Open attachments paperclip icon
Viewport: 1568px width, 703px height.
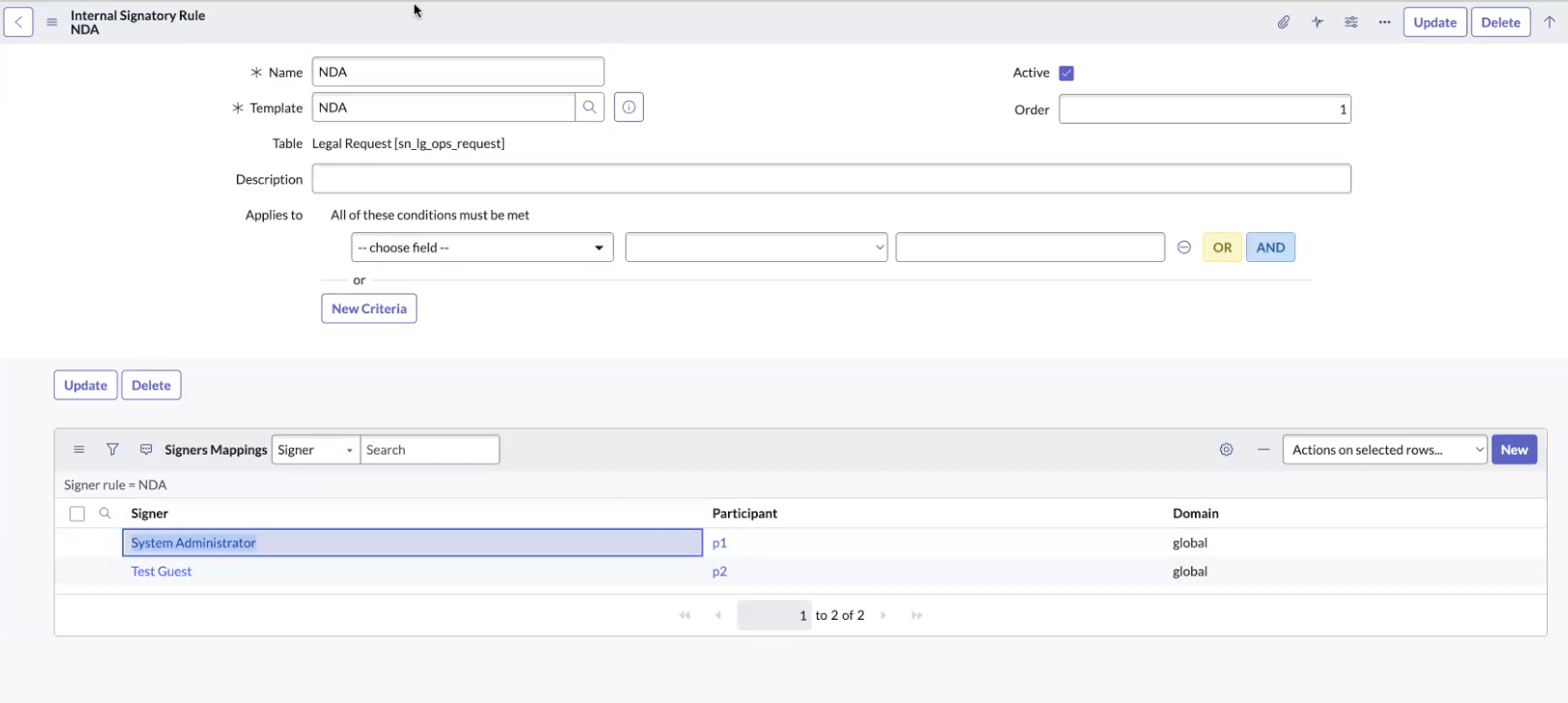point(1284,22)
